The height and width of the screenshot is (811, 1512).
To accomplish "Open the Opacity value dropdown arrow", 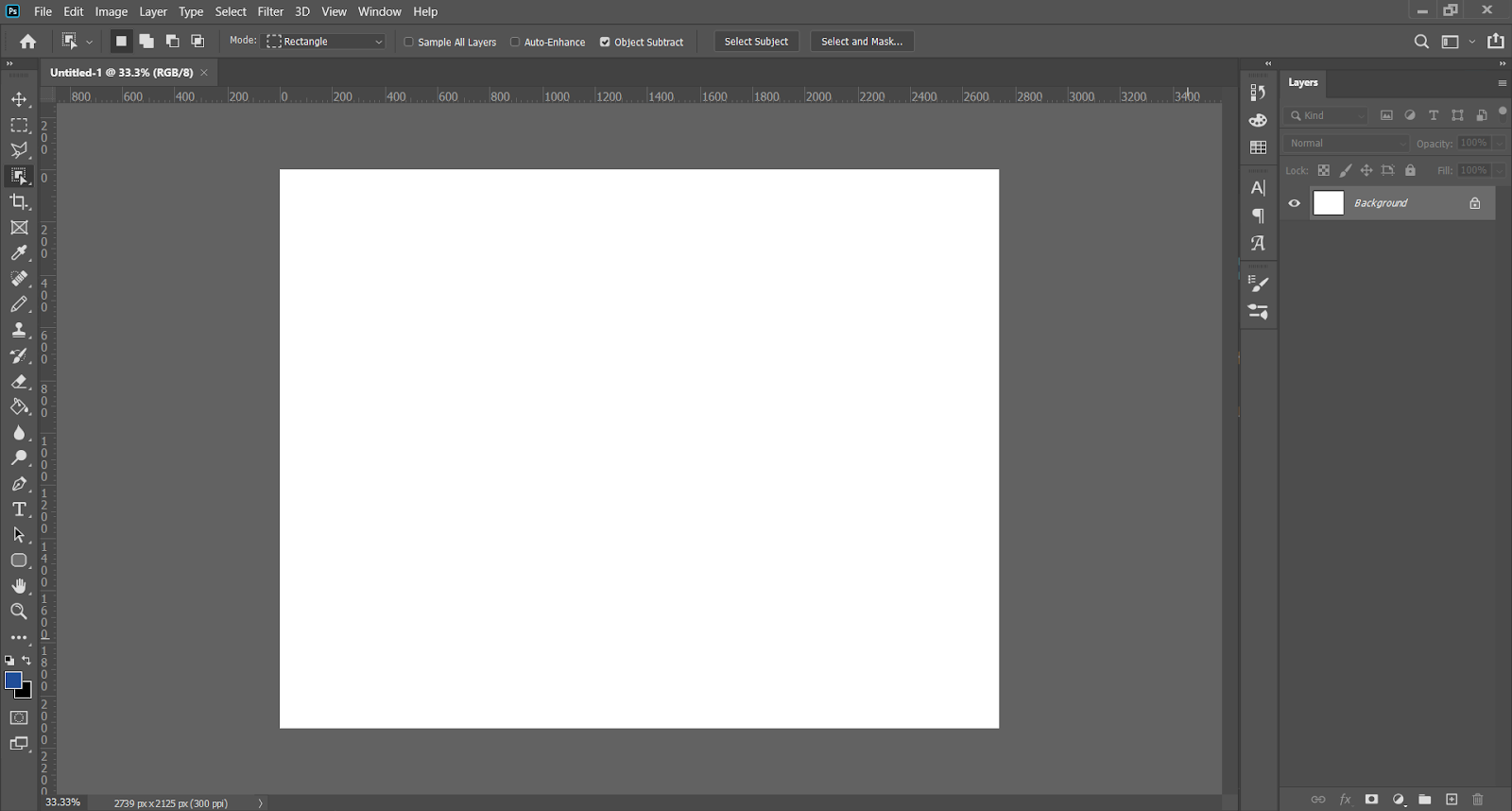I will [x=1499, y=143].
